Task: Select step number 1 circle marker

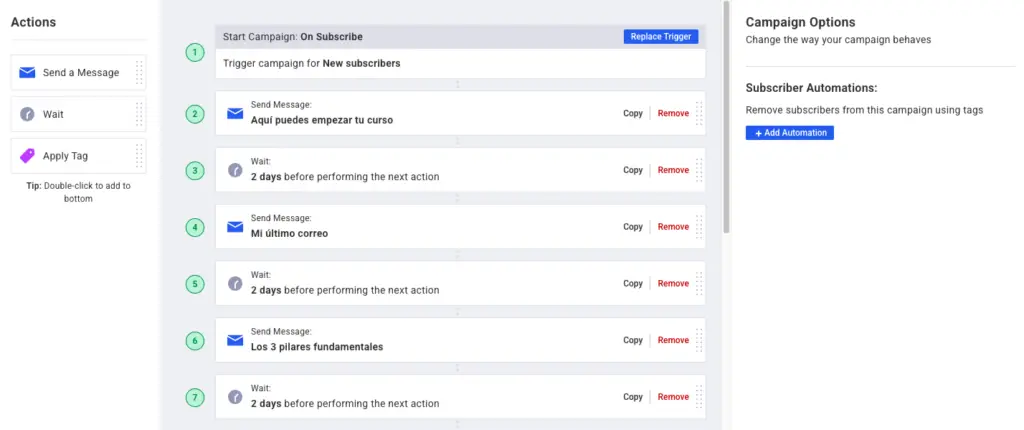Action: pyautogui.click(x=195, y=52)
